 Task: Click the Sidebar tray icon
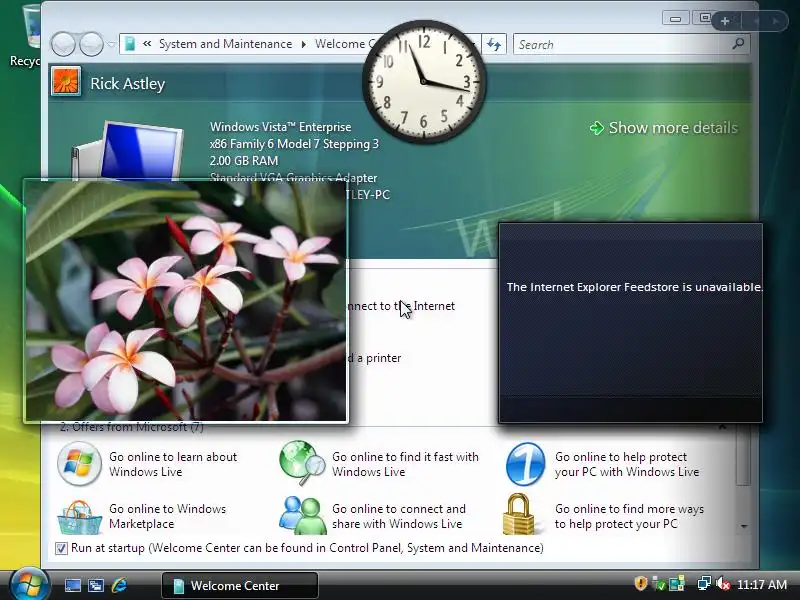[677, 584]
